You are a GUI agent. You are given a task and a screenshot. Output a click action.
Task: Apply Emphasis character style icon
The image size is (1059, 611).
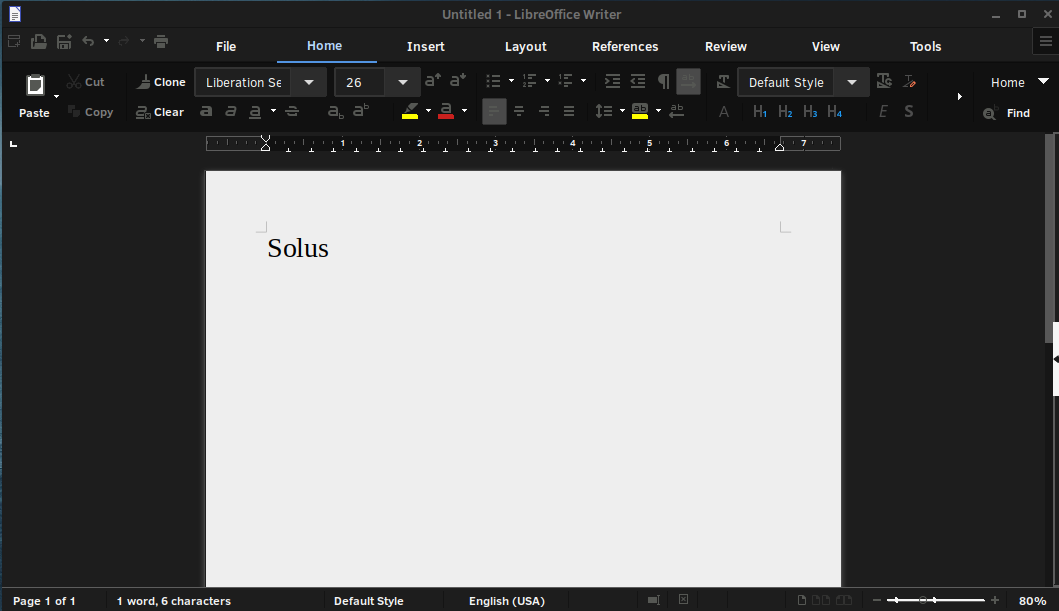(883, 111)
